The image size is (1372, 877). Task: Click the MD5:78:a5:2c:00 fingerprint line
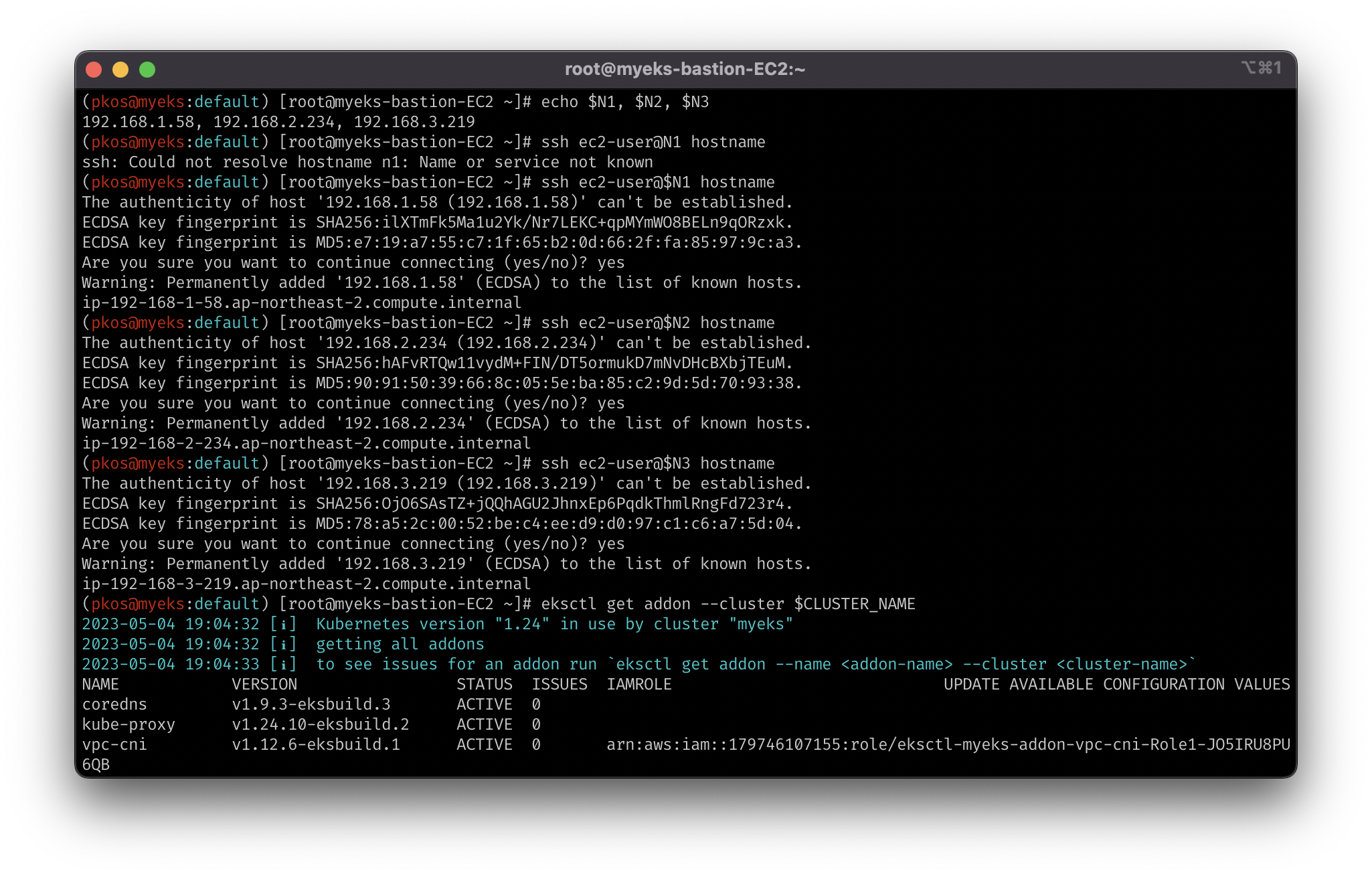point(442,524)
